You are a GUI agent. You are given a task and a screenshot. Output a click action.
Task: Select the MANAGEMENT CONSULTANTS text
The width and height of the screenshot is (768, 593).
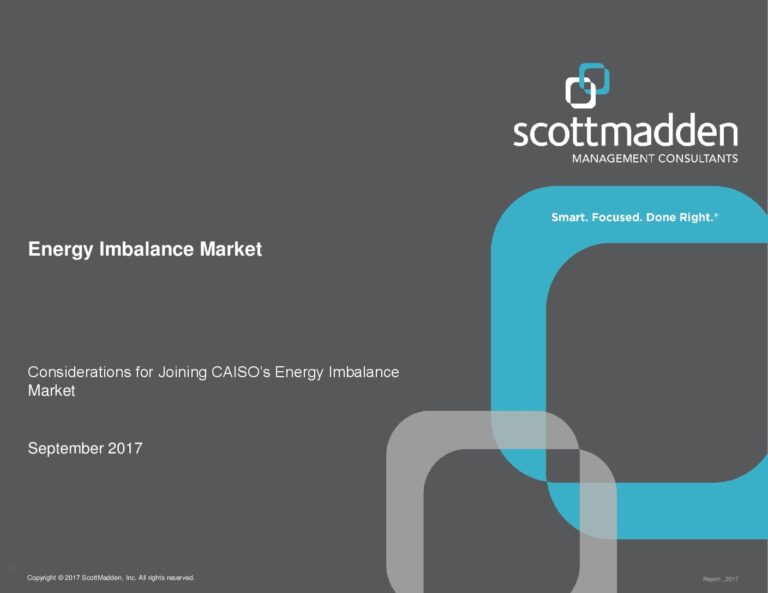click(654, 158)
